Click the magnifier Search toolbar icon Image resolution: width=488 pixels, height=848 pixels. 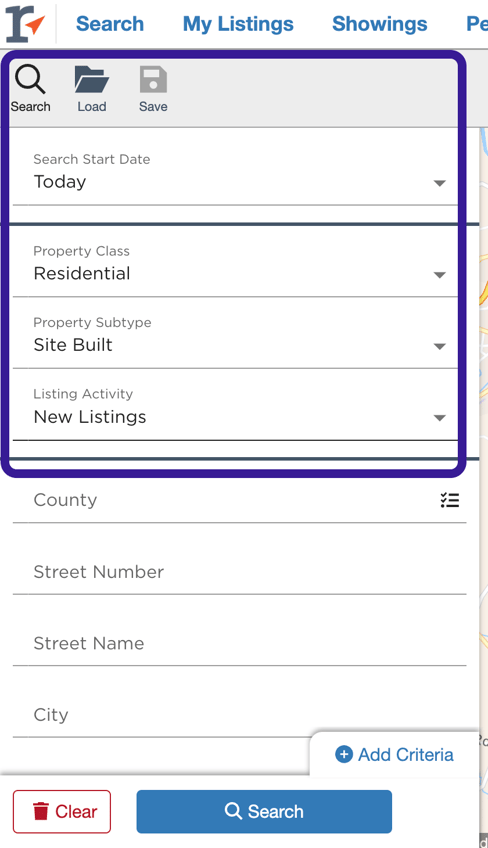pyautogui.click(x=30, y=80)
